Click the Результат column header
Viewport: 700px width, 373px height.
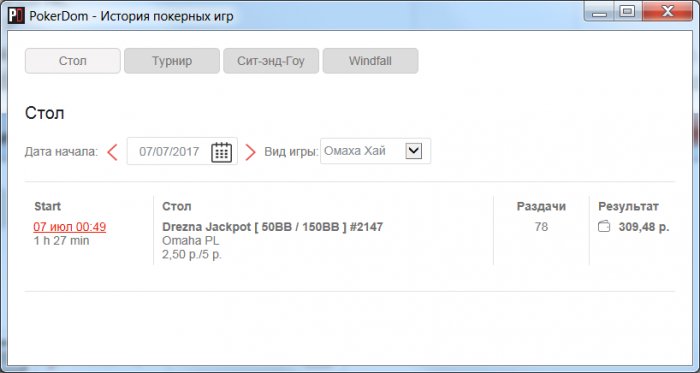(628, 207)
